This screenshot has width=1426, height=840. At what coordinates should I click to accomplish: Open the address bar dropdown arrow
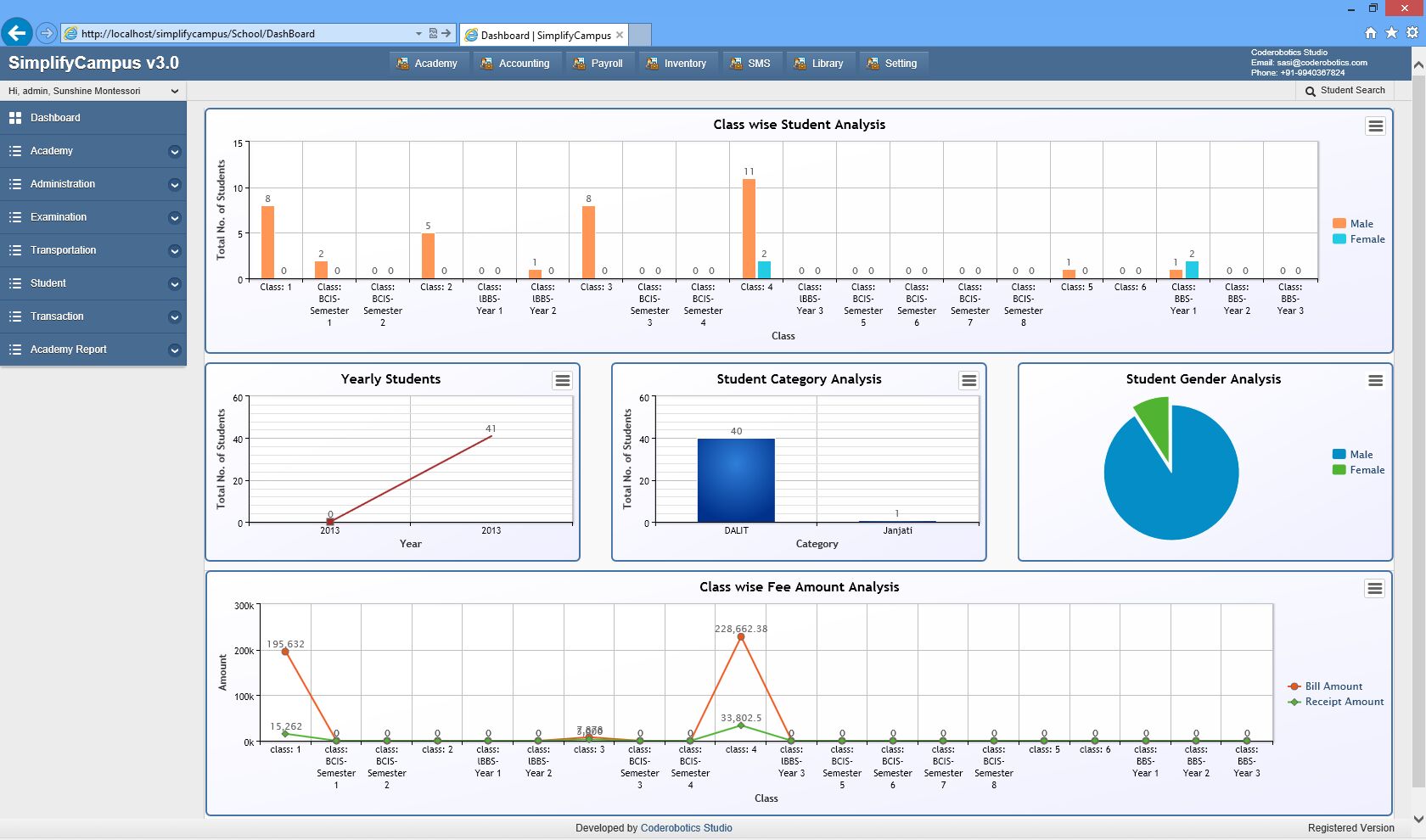[418, 34]
